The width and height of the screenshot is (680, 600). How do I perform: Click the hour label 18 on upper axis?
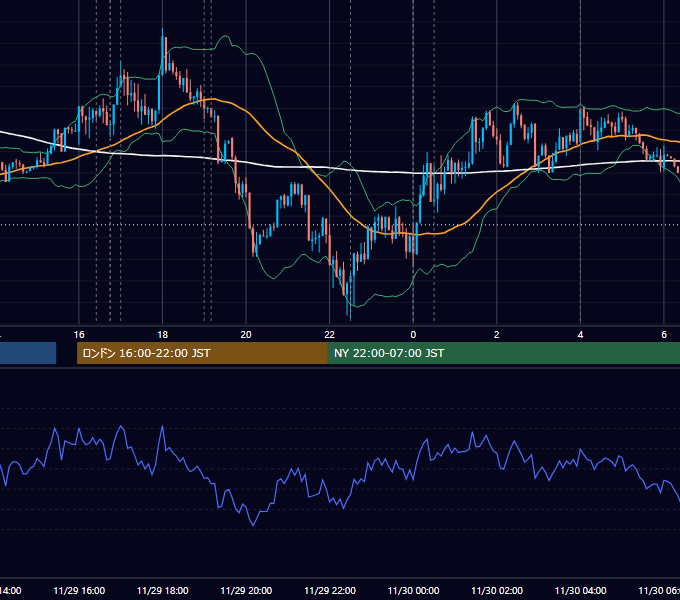(x=163, y=335)
